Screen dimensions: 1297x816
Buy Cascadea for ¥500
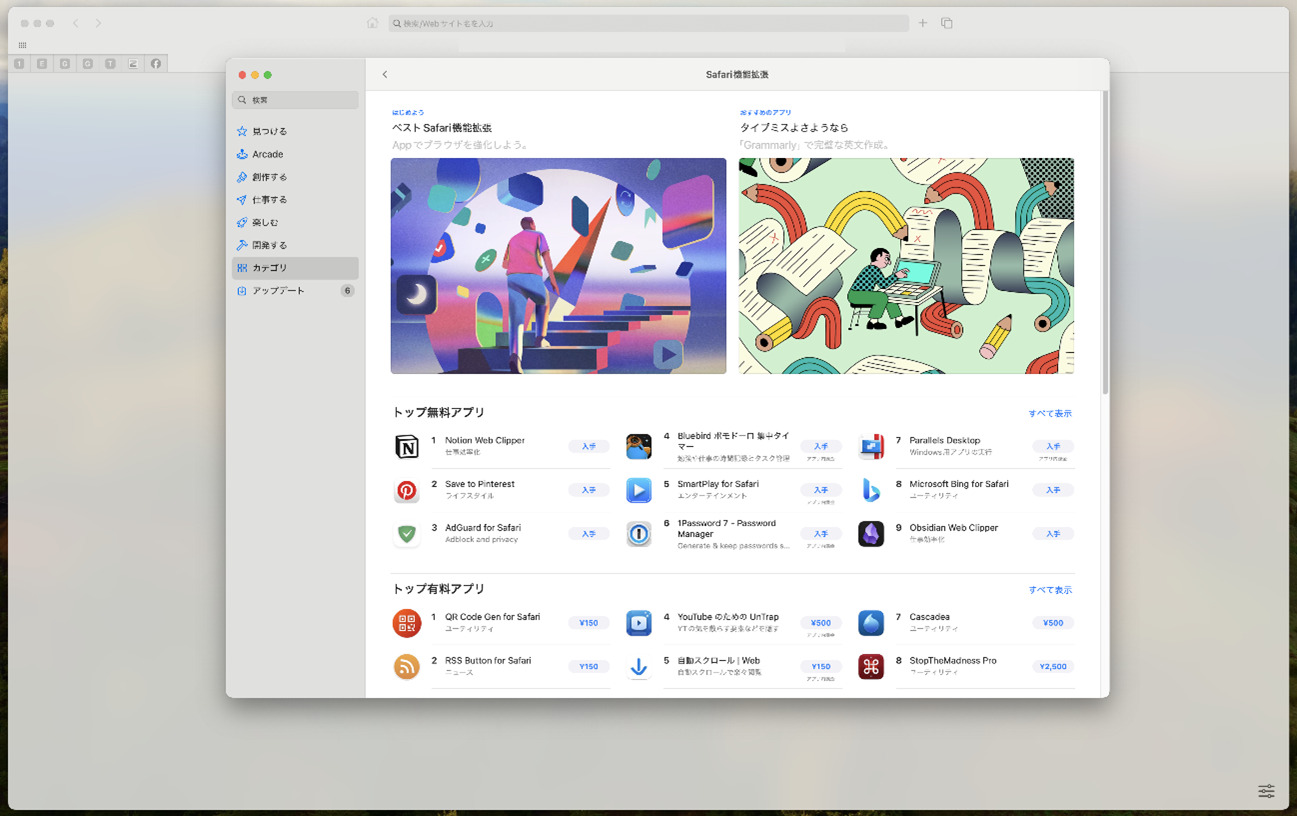[1053, 623]
